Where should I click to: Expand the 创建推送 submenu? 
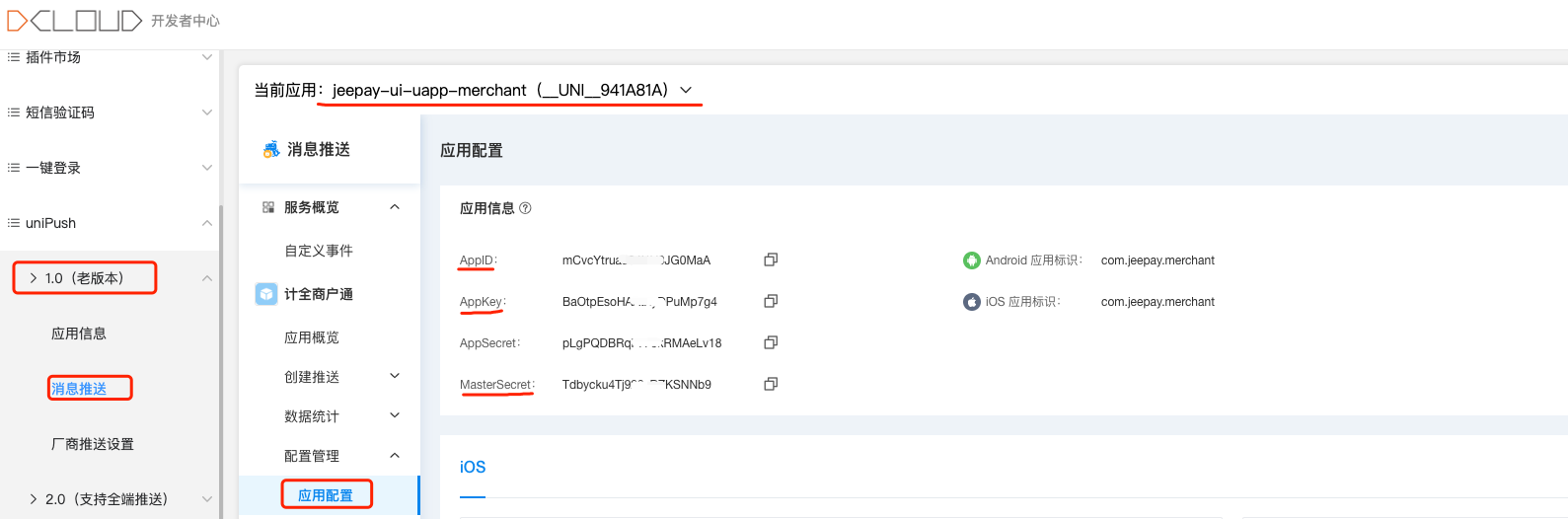[x=395, y=376]
